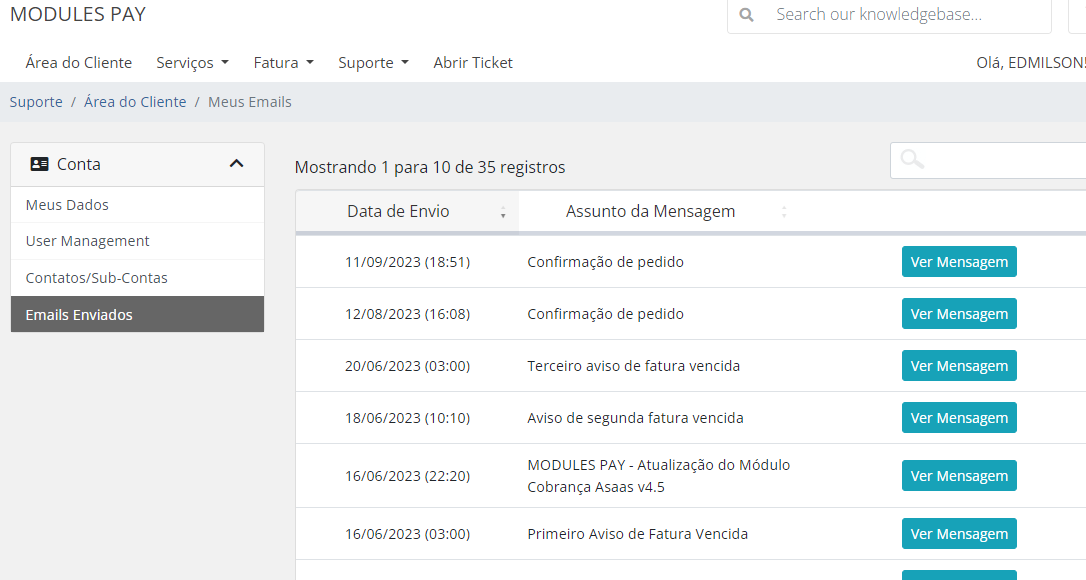Image resolution: width=1086 pixels, height=580 pixels.
Task: Sort by Data de Envio column arrows
Action: [x=502, y=212]
